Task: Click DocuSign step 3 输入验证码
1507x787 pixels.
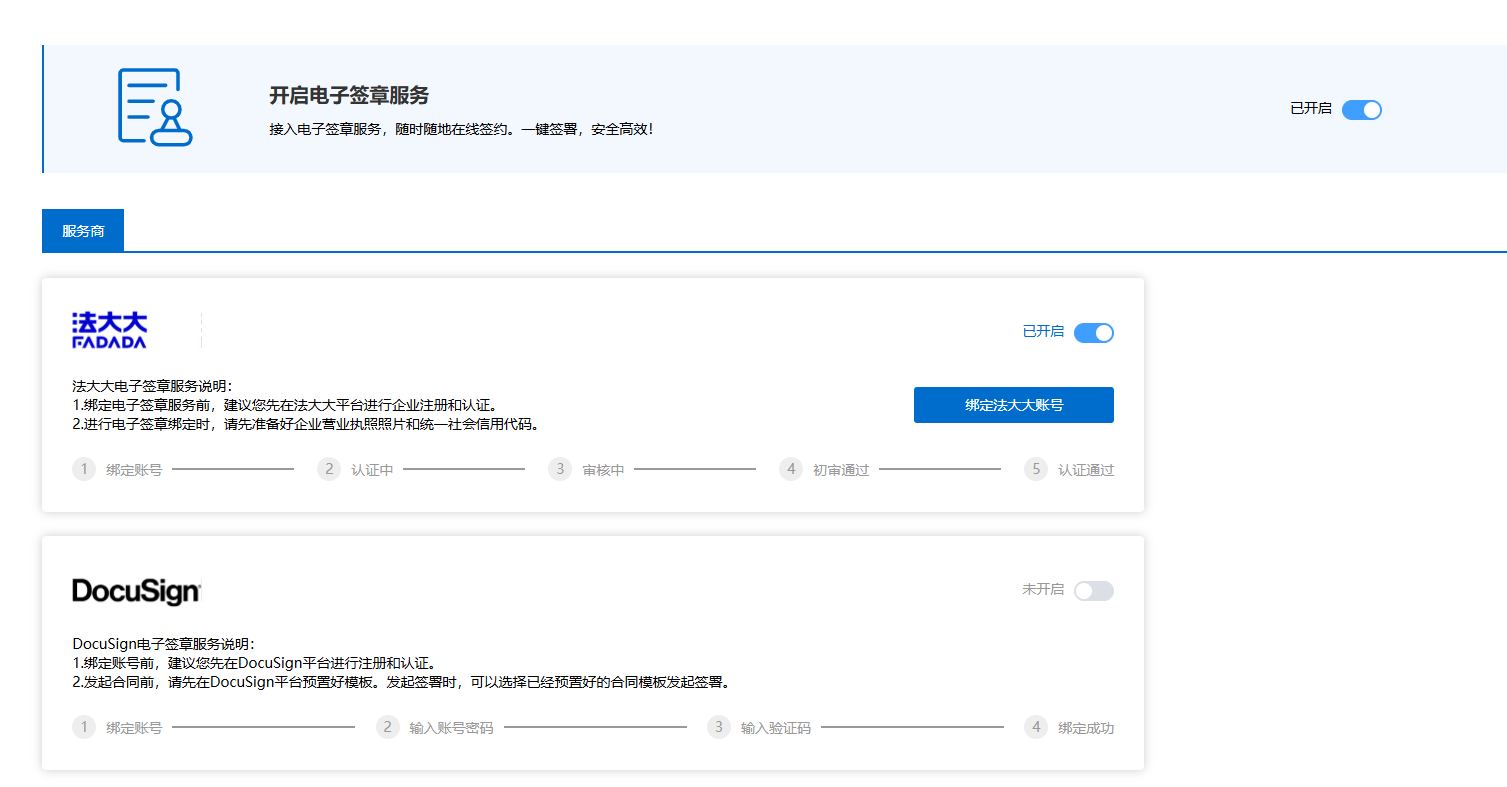Action: 719,727
